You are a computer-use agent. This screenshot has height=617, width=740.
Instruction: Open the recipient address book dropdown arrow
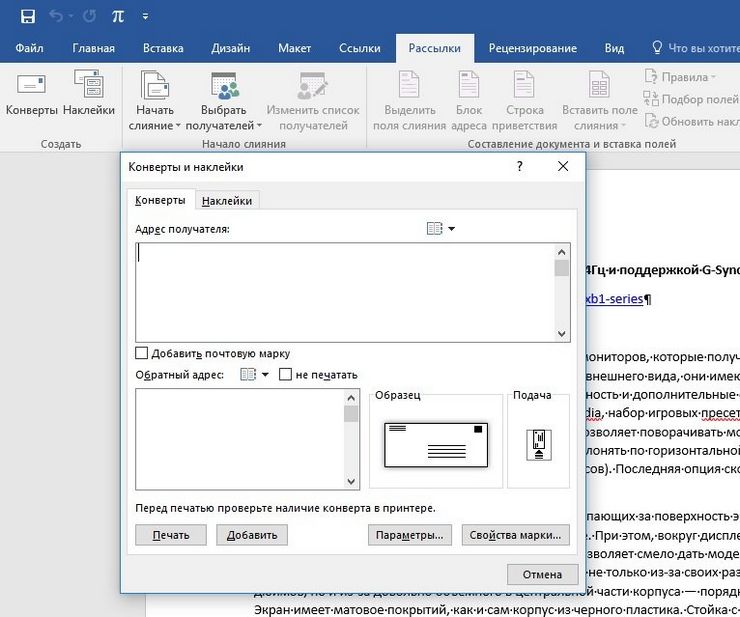[x=452, y=229]
